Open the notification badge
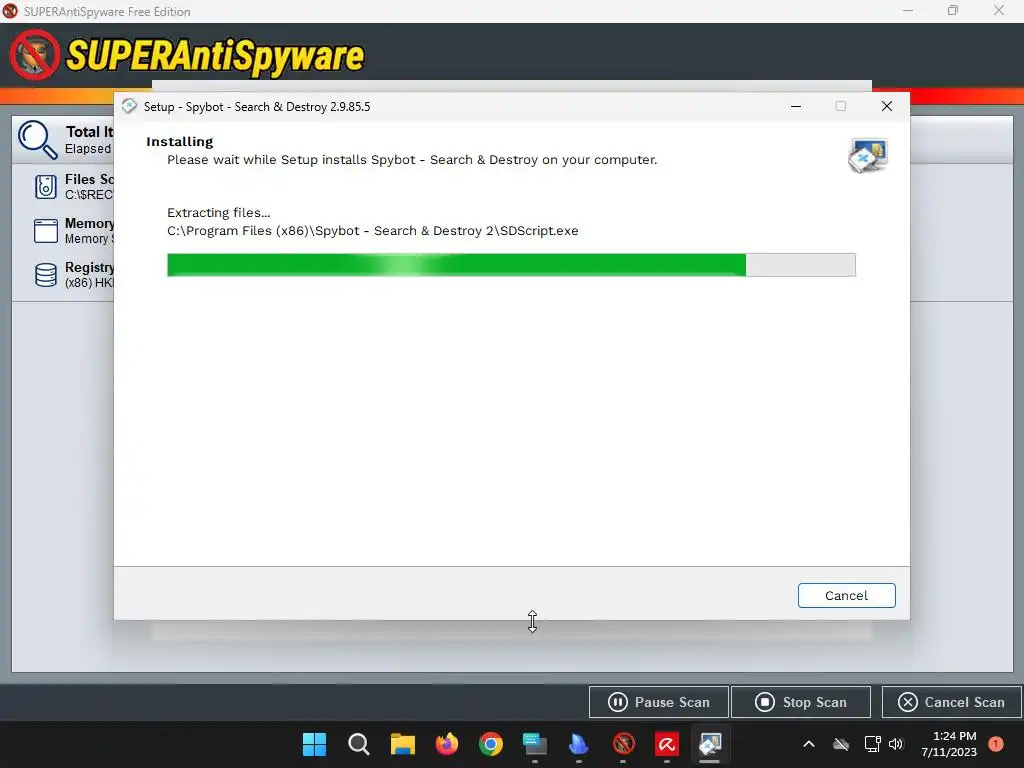1024x768 pixels. [x=996, y=744]
